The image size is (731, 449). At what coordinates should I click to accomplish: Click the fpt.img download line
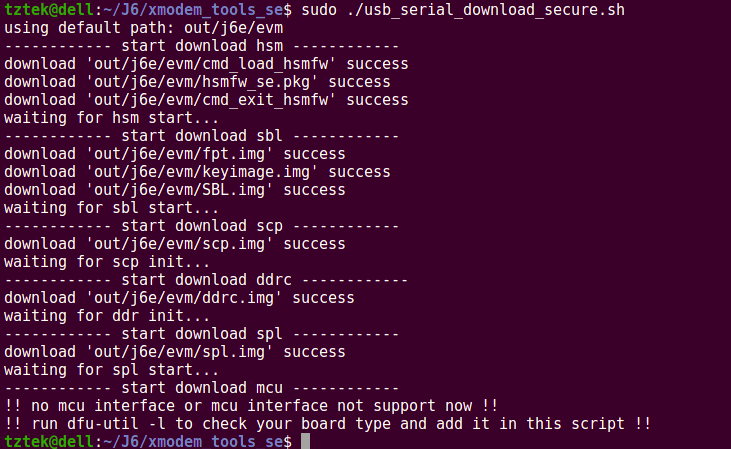pyautogui.click(x=174, y=154)
